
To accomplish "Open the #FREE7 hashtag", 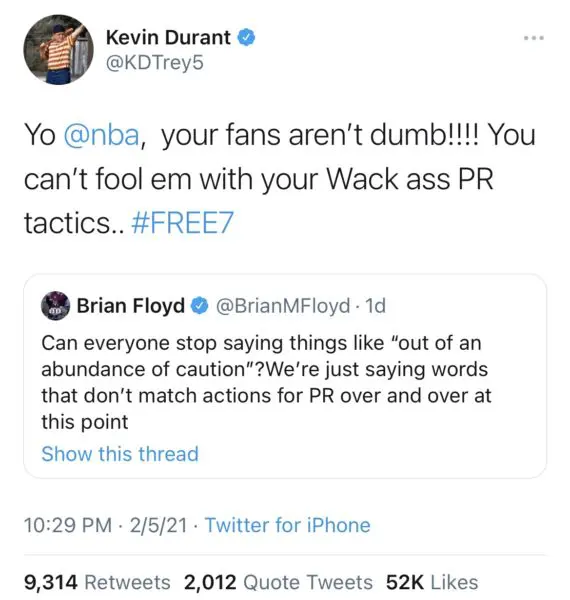I will [x=182, y=223].
